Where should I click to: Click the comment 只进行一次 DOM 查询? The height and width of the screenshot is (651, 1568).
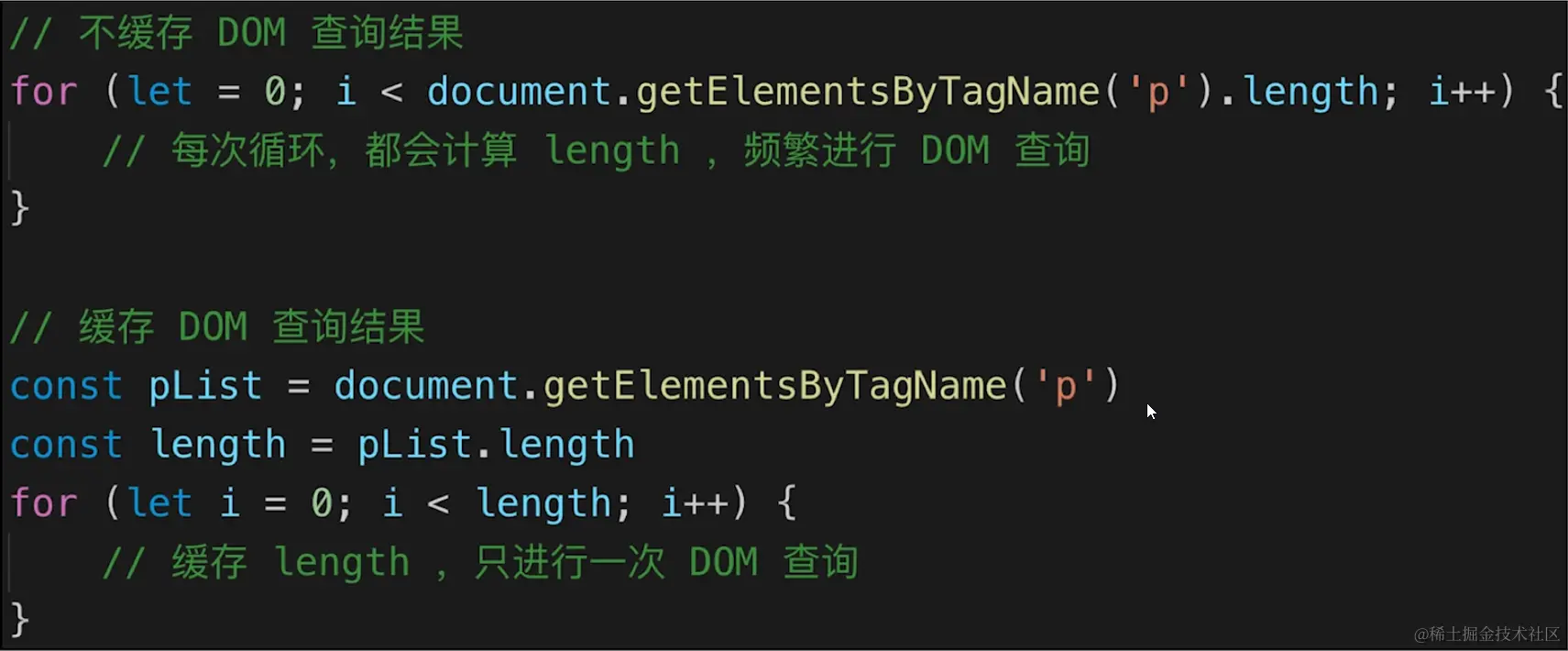point(480,562)
